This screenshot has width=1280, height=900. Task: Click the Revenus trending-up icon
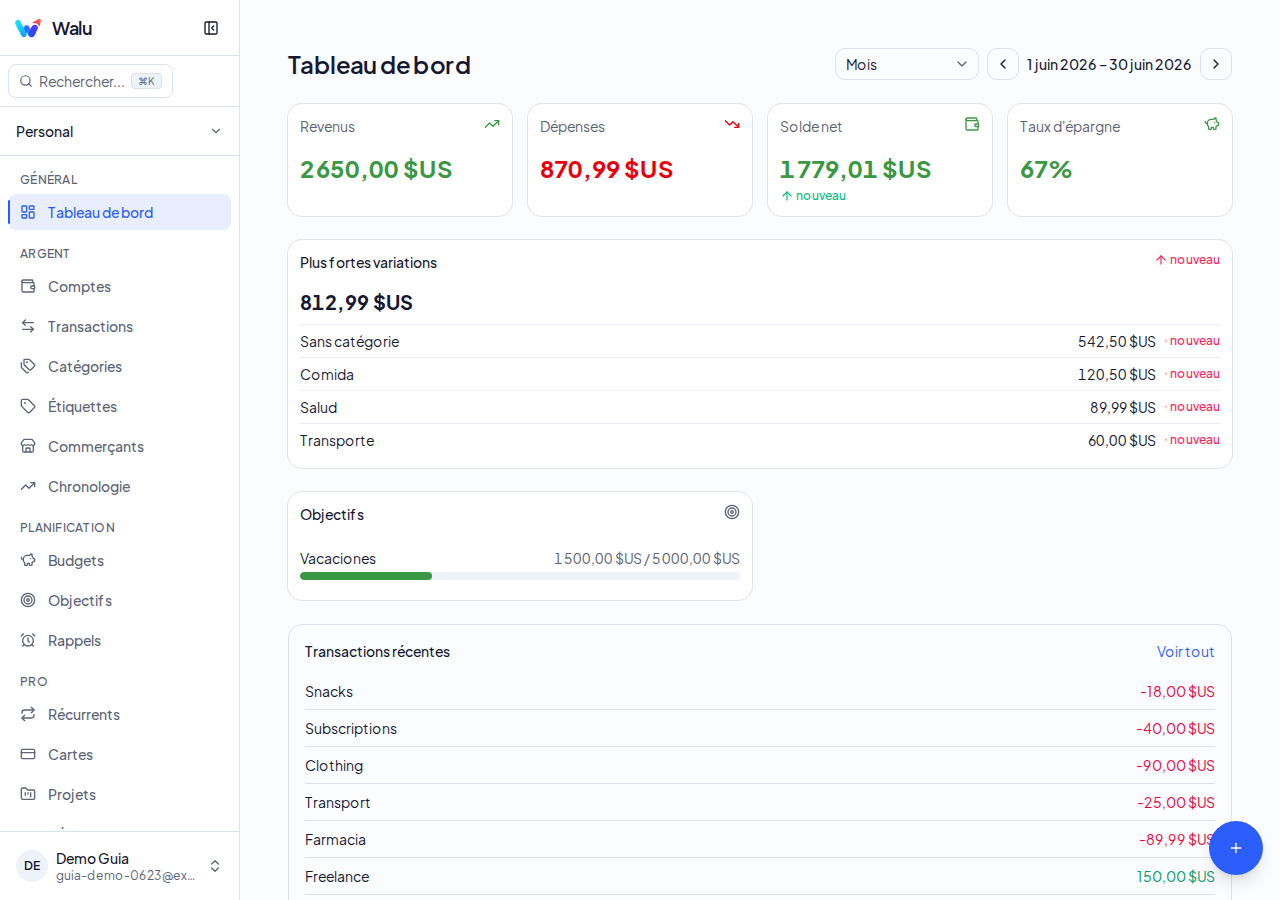click(x=492, y=124)
